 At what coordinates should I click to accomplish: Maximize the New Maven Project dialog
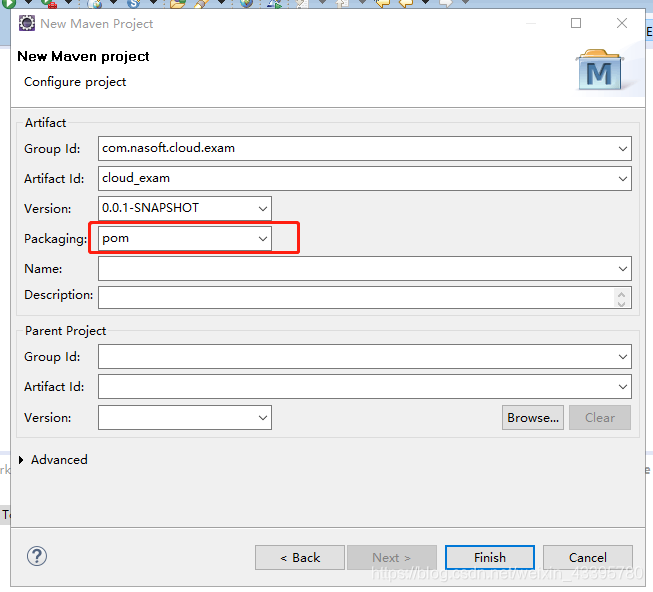576,23
